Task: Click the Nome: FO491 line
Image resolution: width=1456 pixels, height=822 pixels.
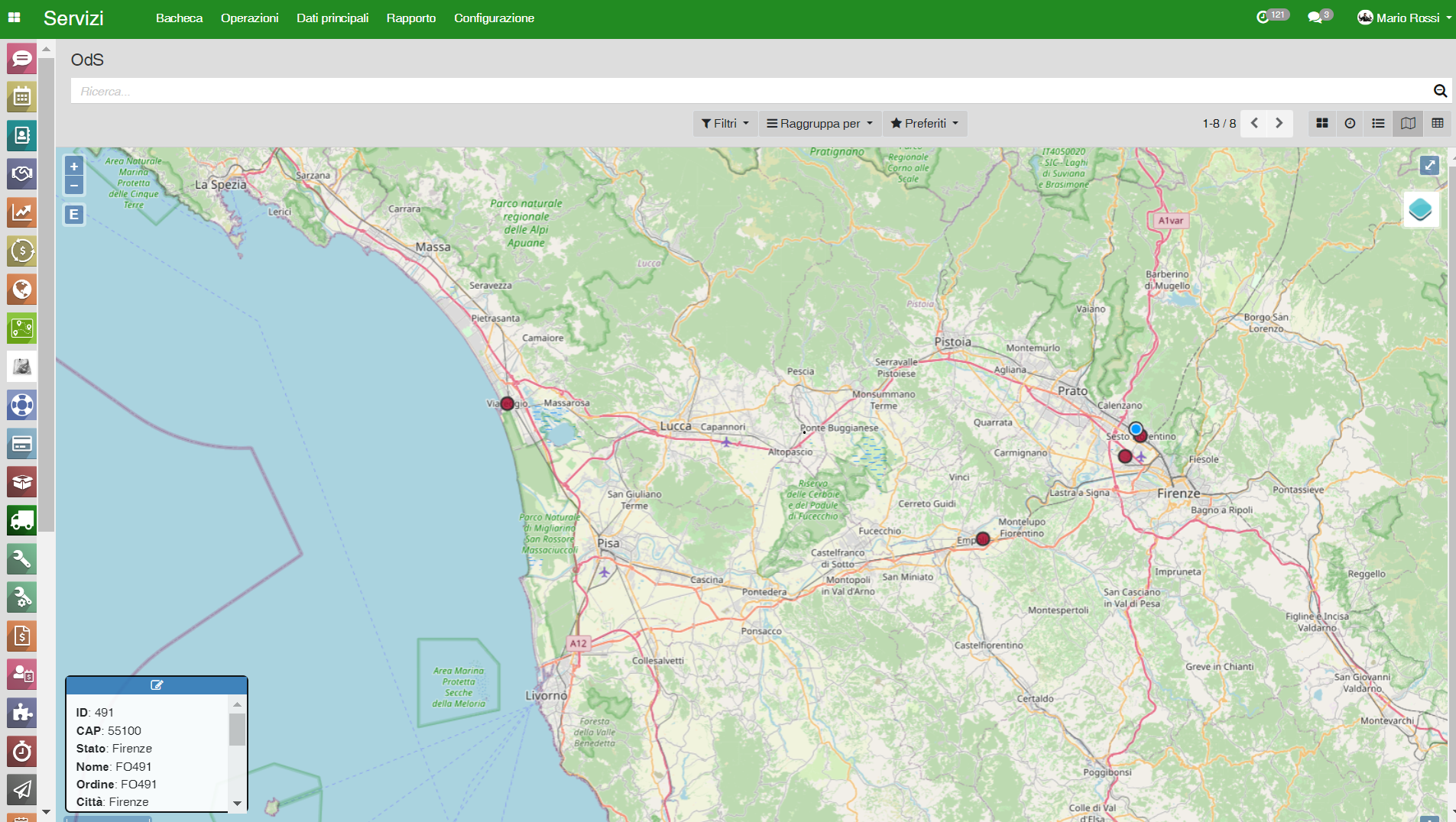Action: coord(114,766)
